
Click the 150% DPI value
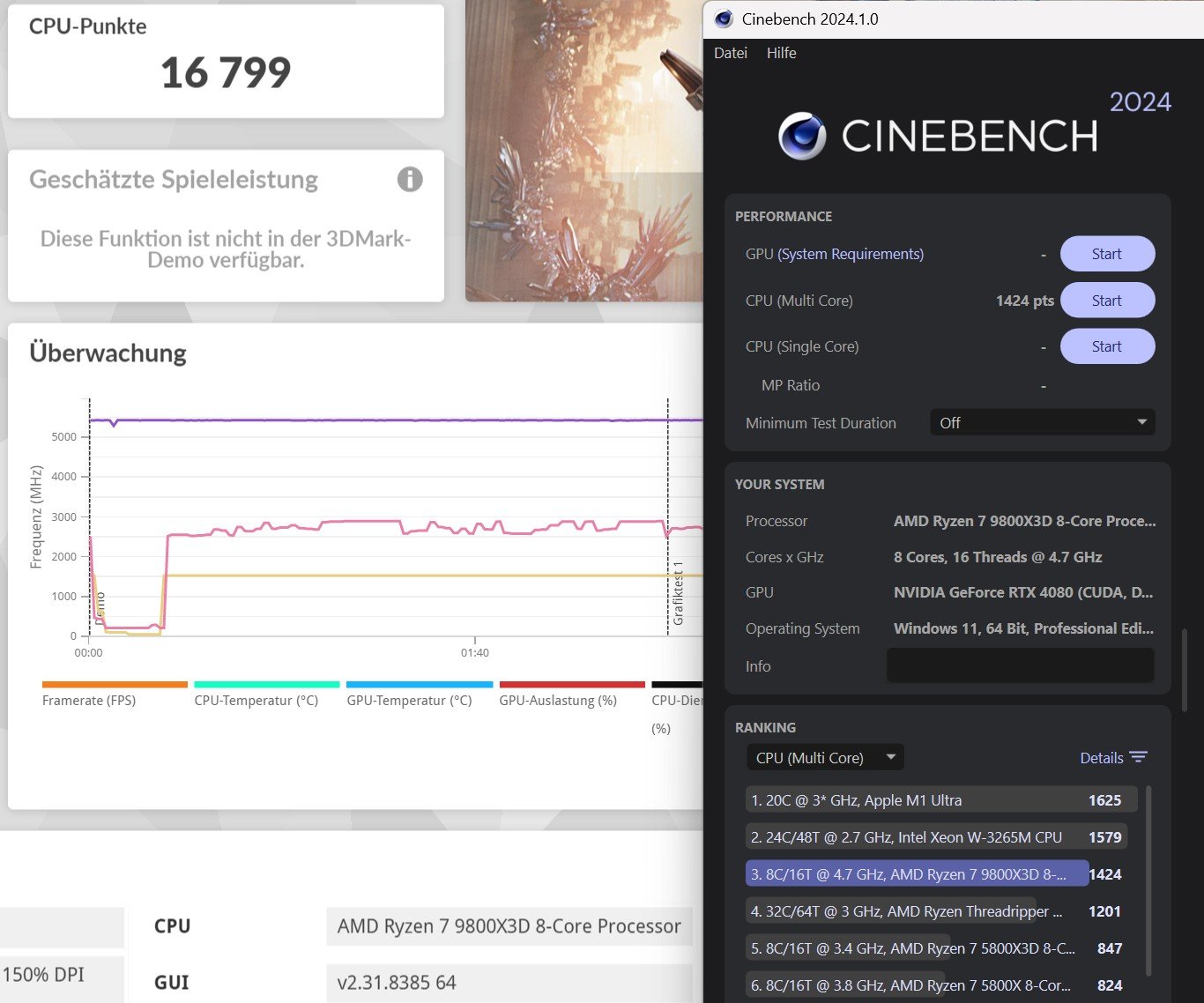tap(44, 975)
